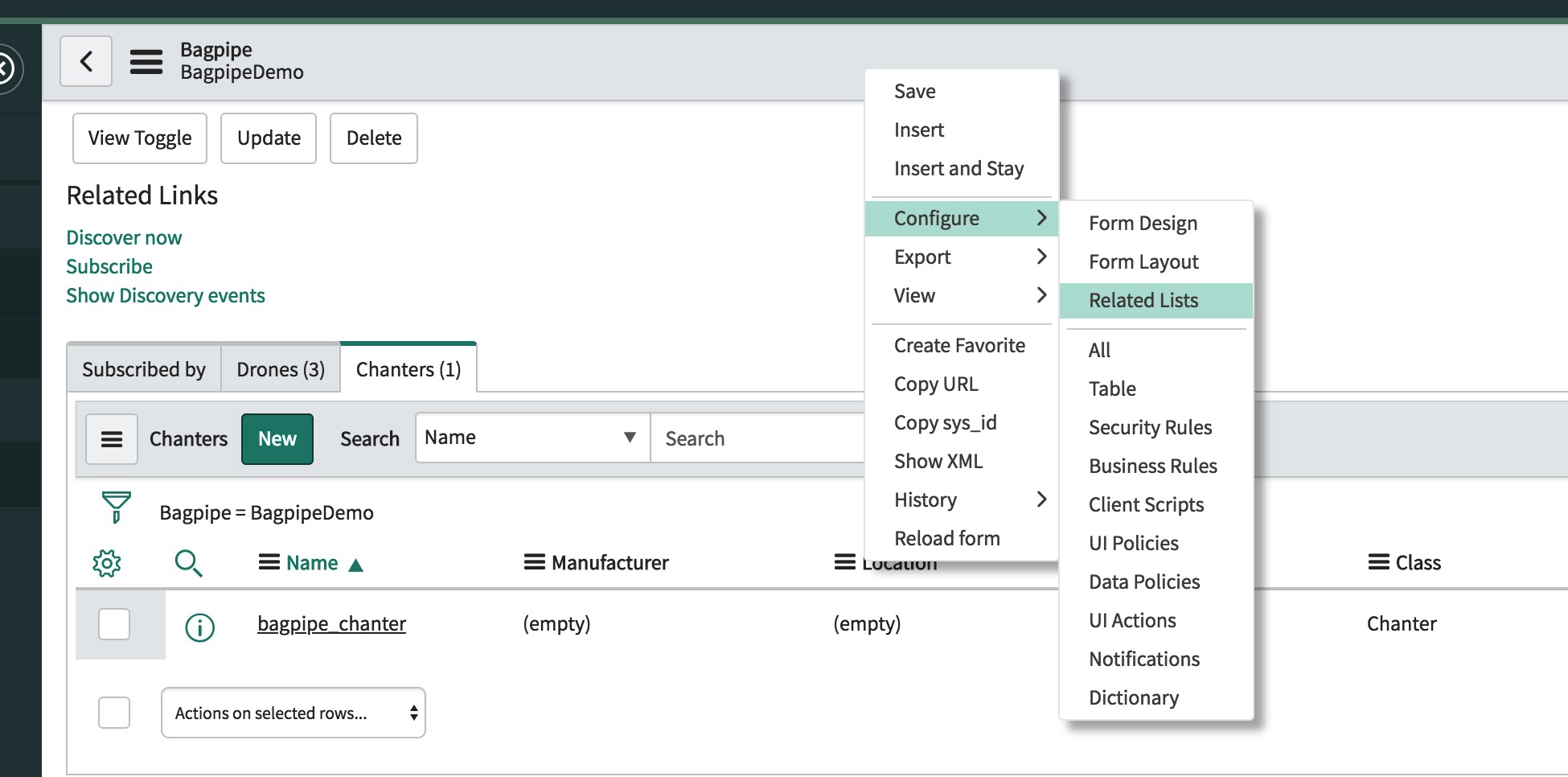The width and height of the screenshot is (1568, 777).
Task: Expand the Configure submenu
Action: point(961,218)
